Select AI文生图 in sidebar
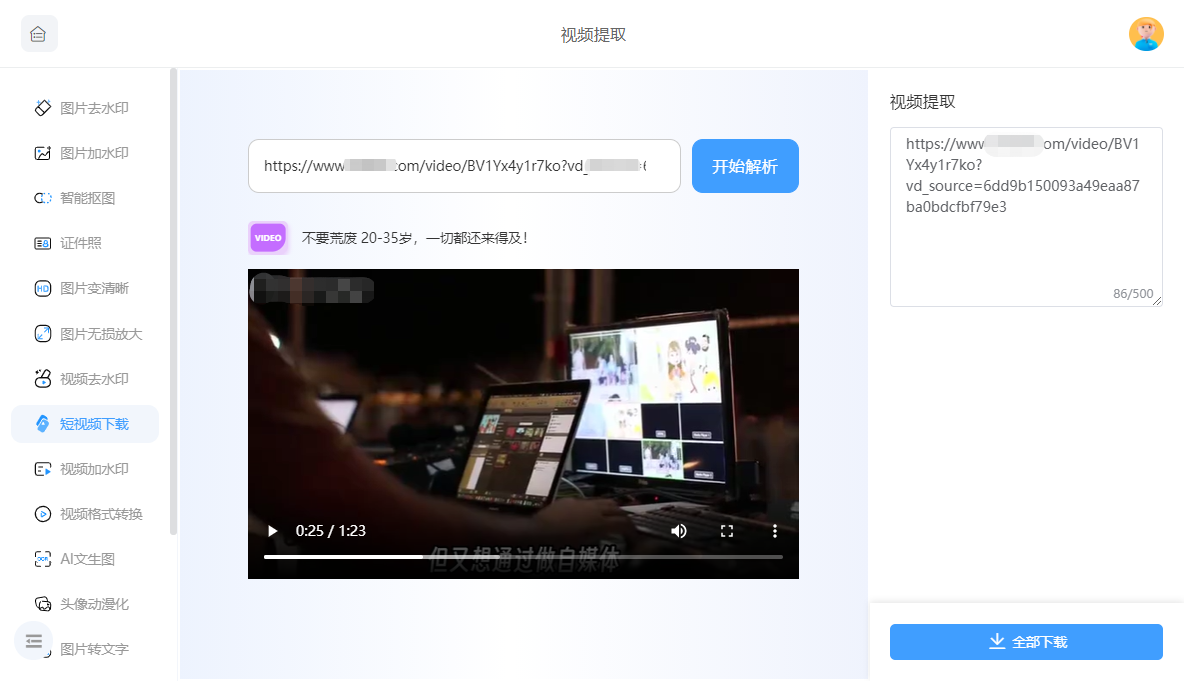Viewport: 1184px width, 681px height. [x=85, y=559]
